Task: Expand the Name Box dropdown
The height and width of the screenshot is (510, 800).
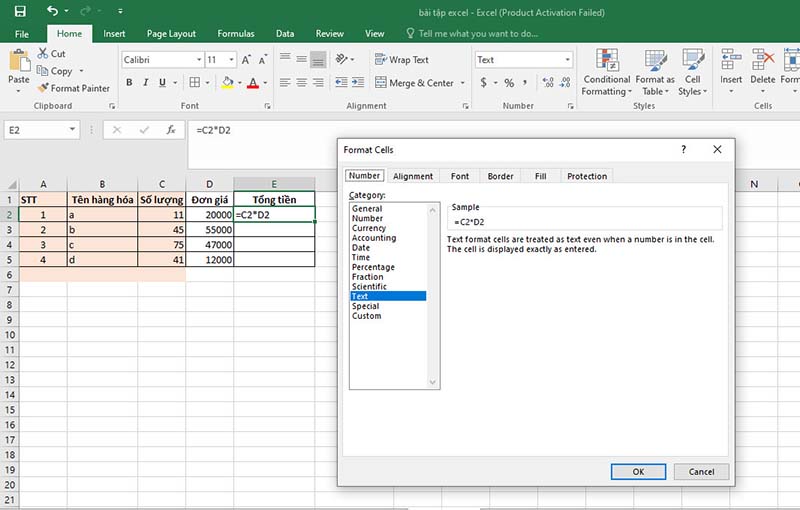Action: pos(72,130)
